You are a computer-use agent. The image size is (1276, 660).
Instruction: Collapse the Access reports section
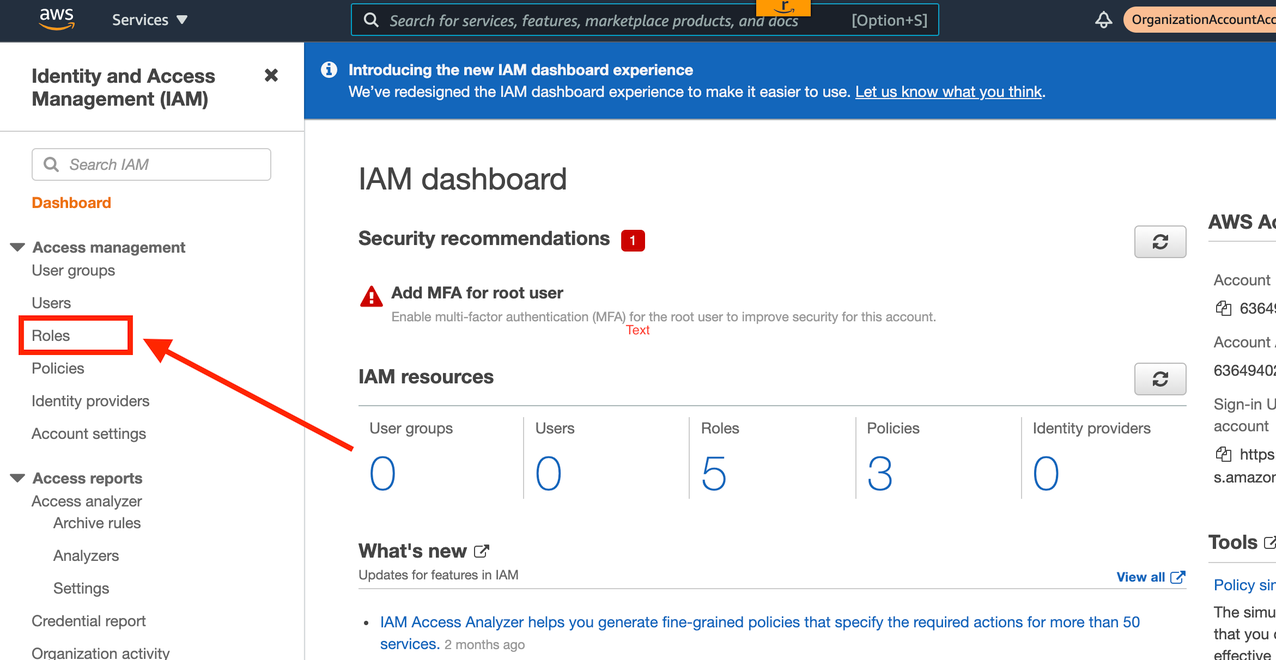(17, 478)
